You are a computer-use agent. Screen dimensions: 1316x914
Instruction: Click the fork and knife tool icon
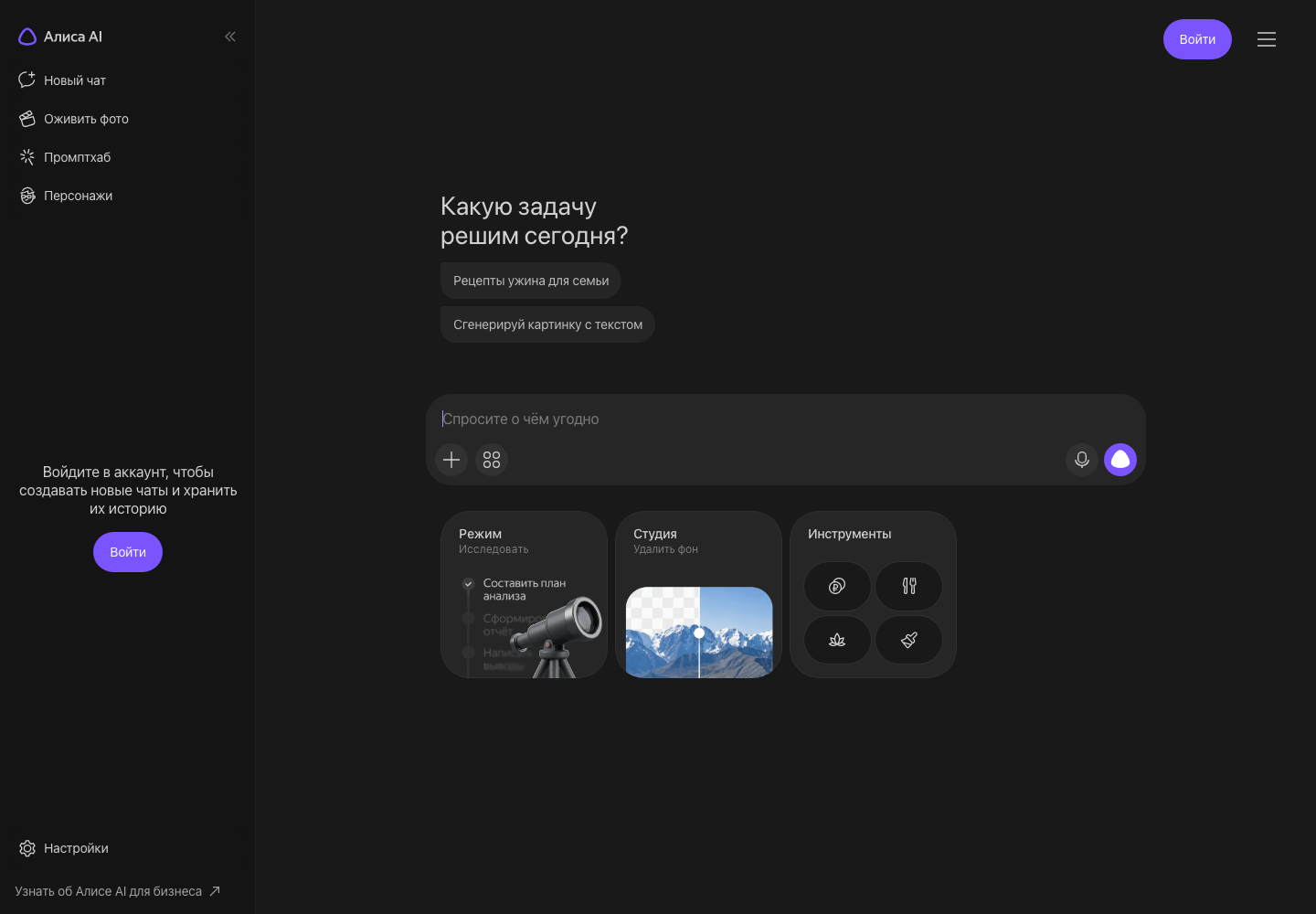(909, 586)
